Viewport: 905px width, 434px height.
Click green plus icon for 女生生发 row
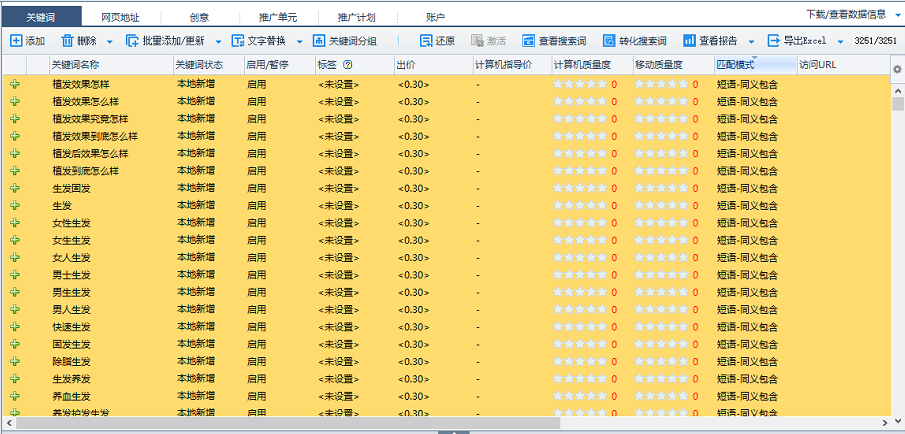[x=15, y=240]
